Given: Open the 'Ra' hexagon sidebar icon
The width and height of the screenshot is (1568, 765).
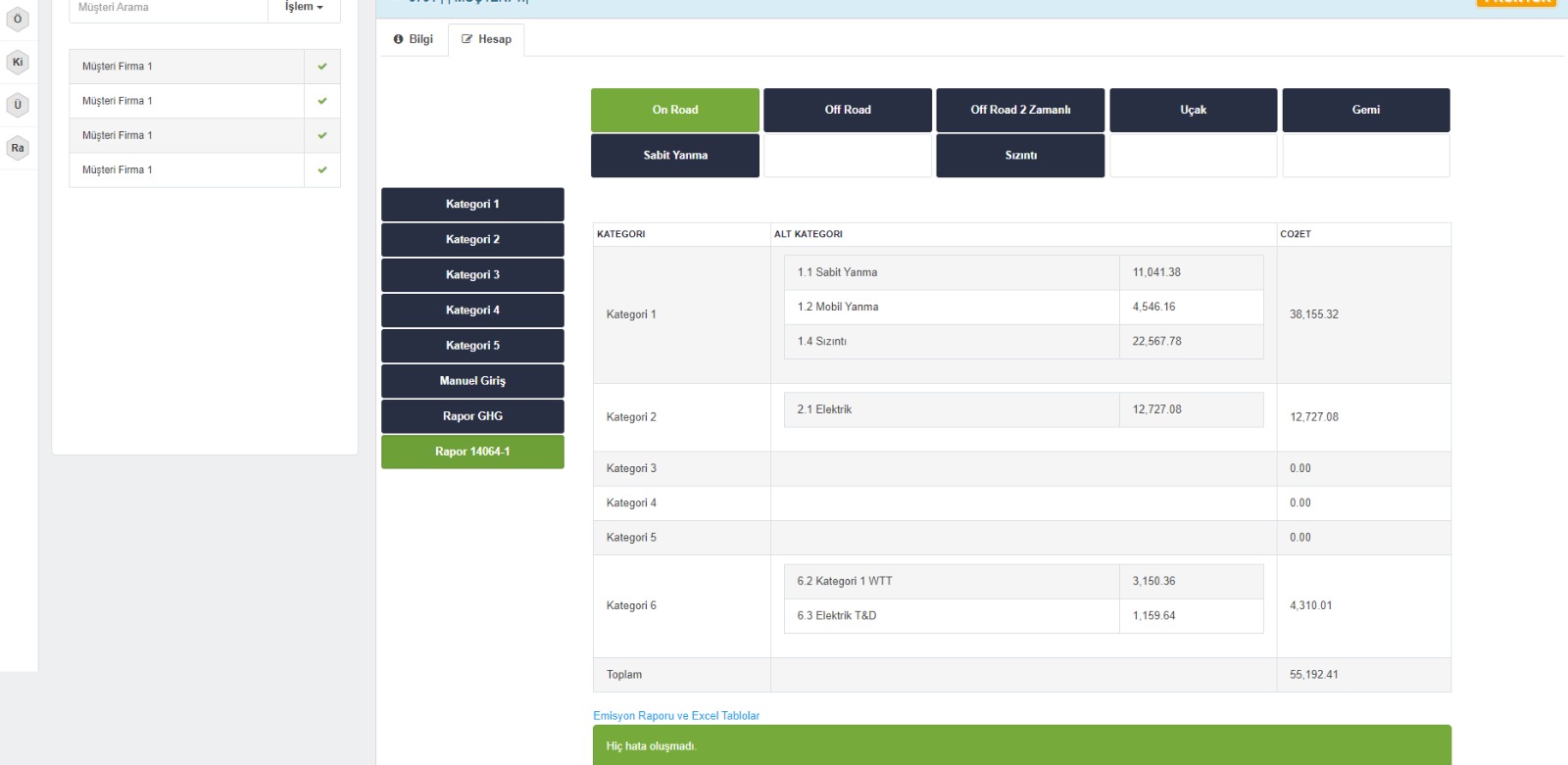Looking at the screenshot, I should point(18,148).
